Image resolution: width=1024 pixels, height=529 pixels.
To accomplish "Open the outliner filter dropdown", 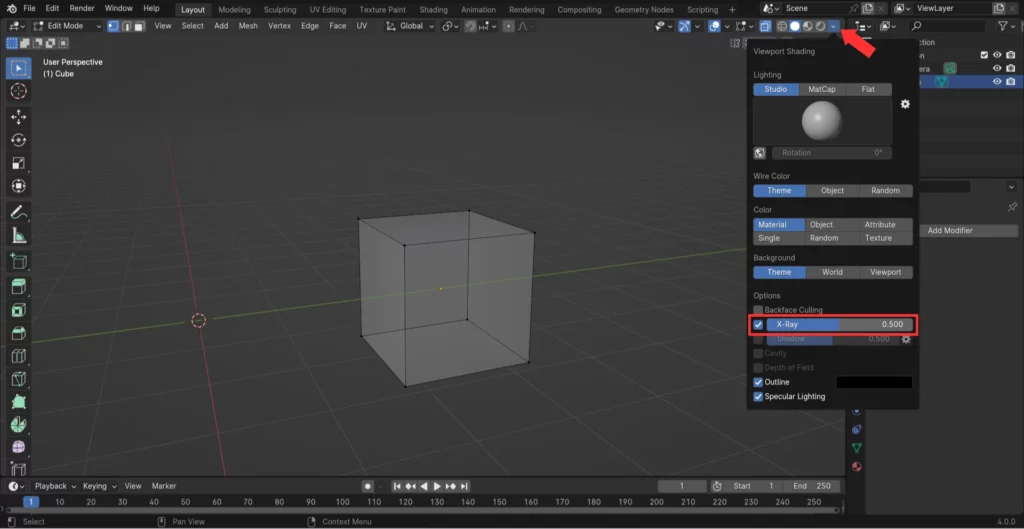I will (x=1006, y=26).
